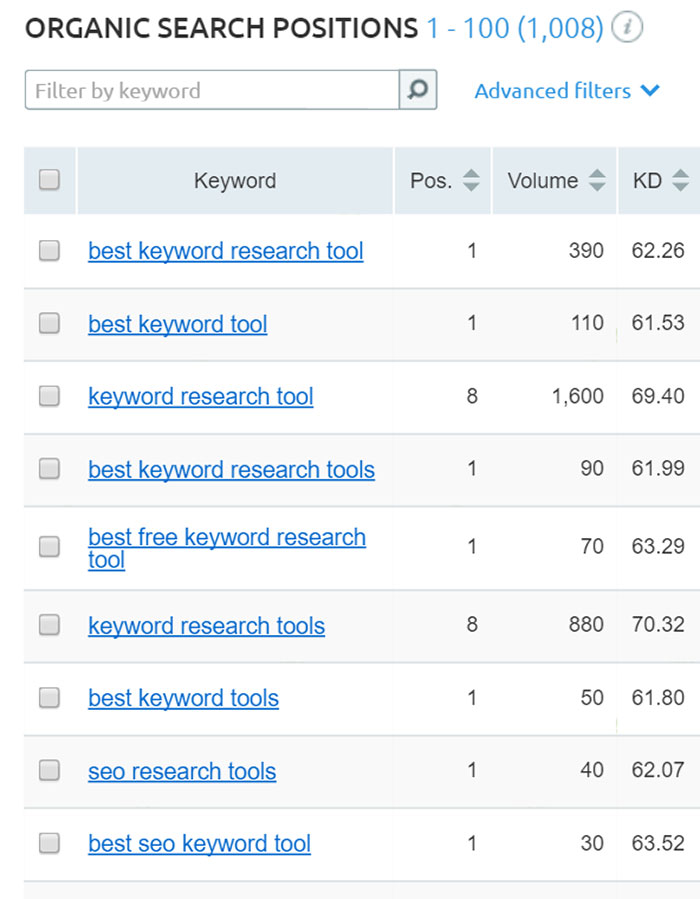Click the search magnifier icon
The image size is (700, 899).
(x=419, y=90)
